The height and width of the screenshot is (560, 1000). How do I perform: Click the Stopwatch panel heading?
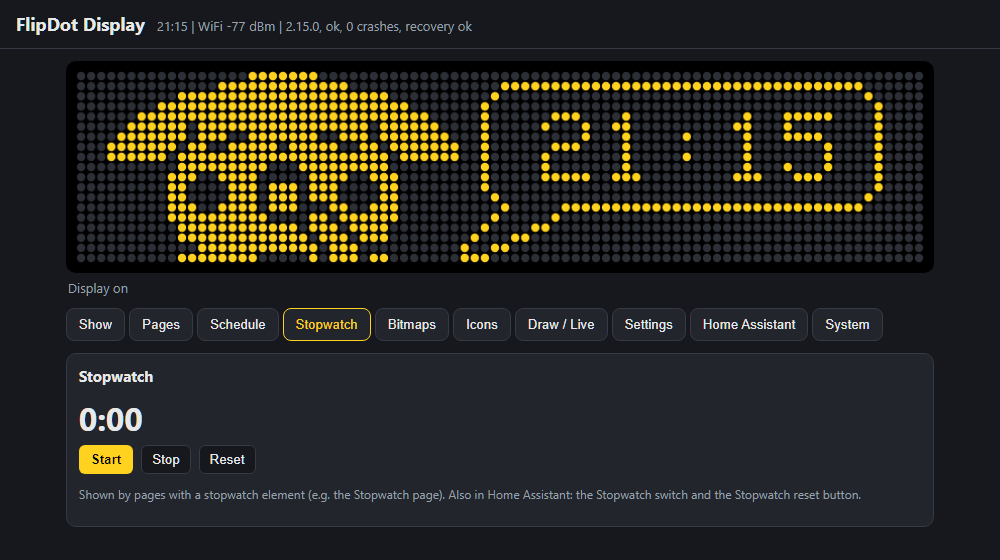pos(116,377)
